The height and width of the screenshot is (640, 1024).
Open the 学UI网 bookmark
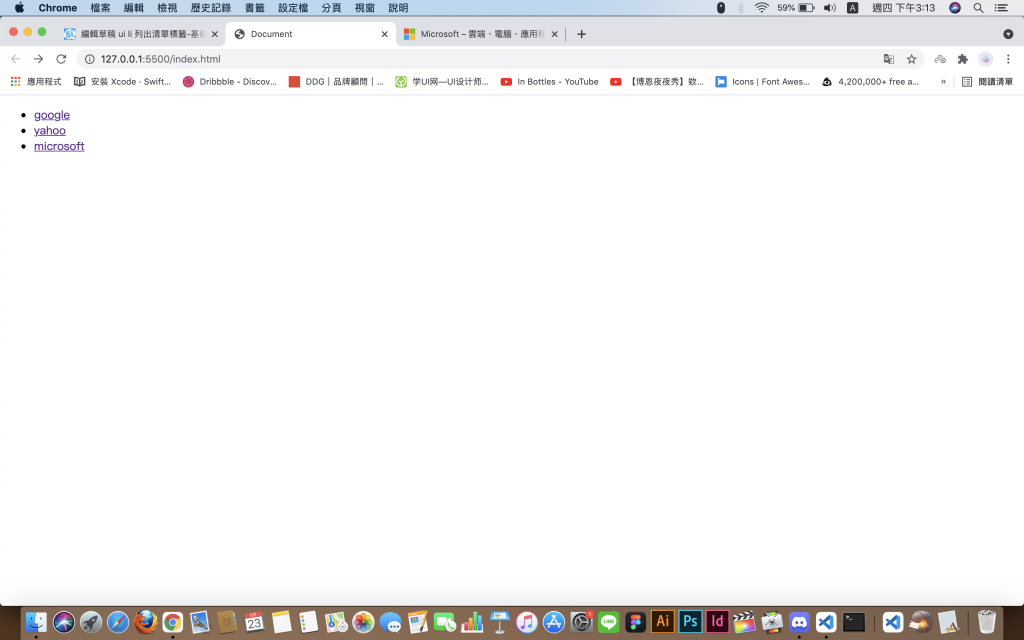[x=441, y=82]
